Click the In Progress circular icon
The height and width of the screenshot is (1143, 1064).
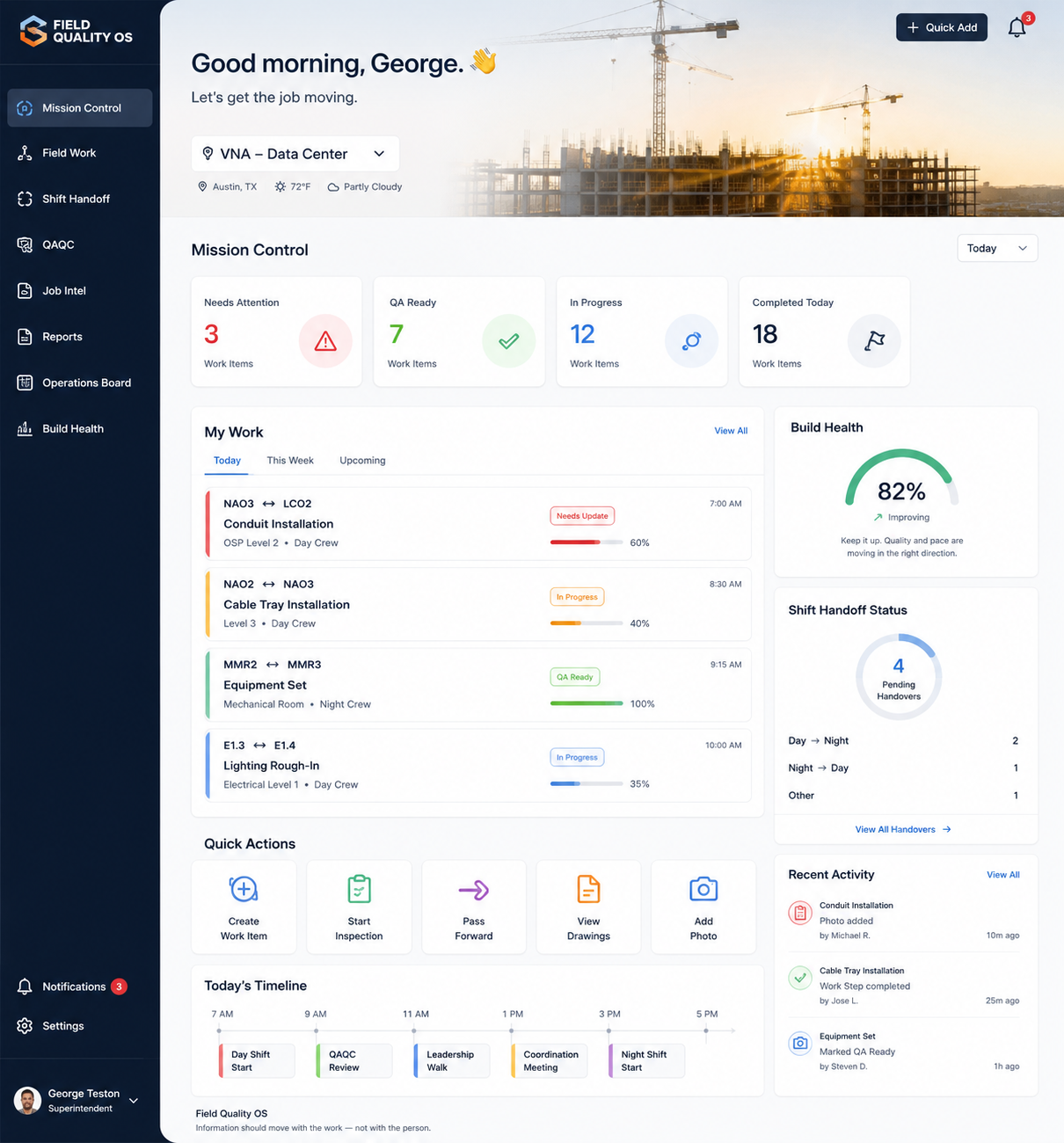tap(691, 340)
